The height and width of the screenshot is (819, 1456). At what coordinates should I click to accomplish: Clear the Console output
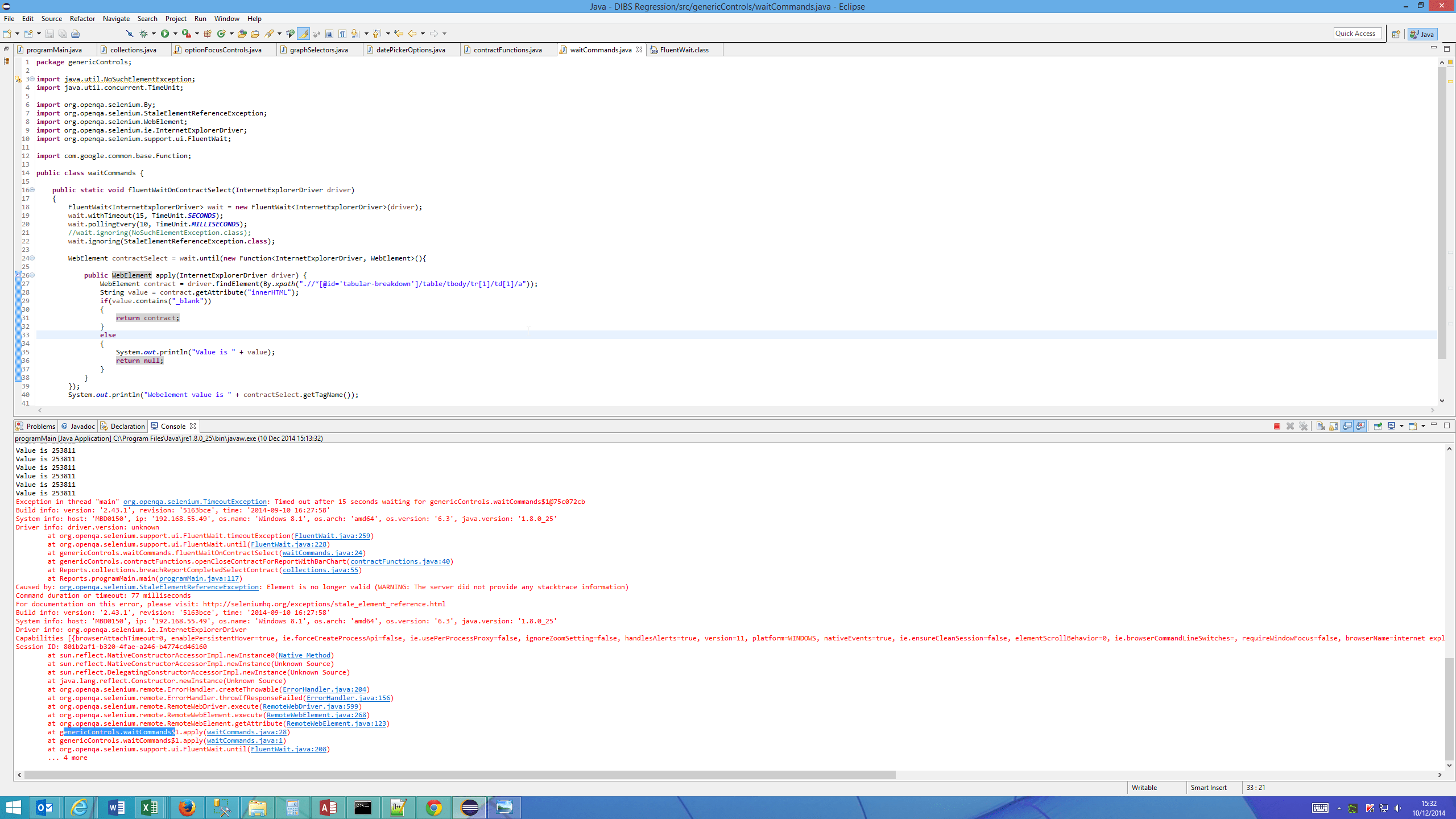pyautogui.click(x=1321, y=426)
